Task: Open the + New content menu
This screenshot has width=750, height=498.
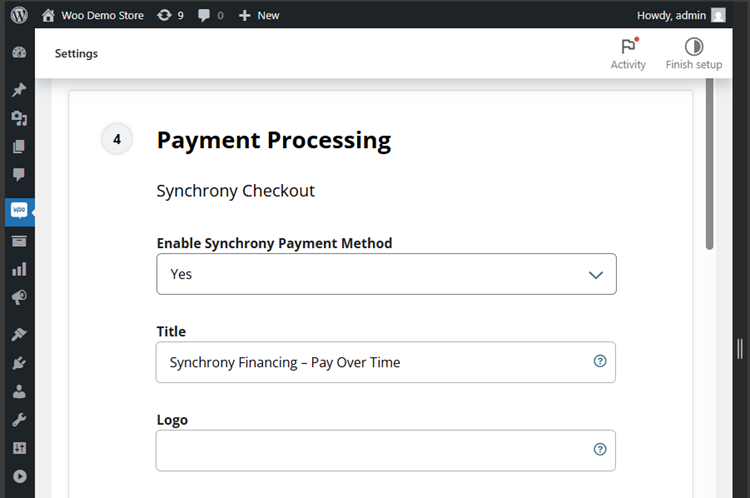Action: (259, 15)
